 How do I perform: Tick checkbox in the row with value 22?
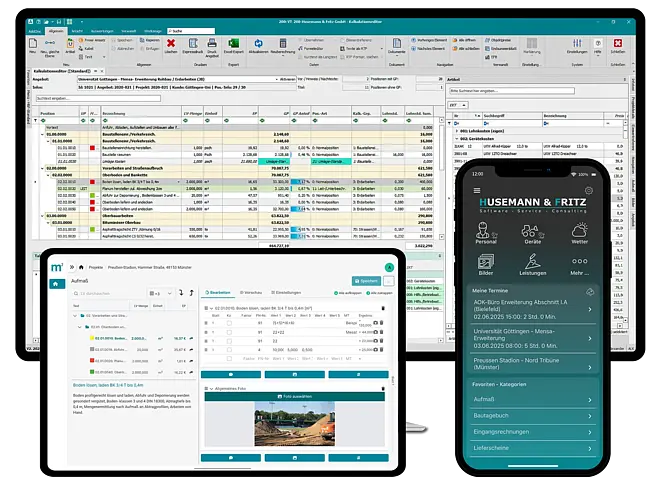(x=229, y=341)
